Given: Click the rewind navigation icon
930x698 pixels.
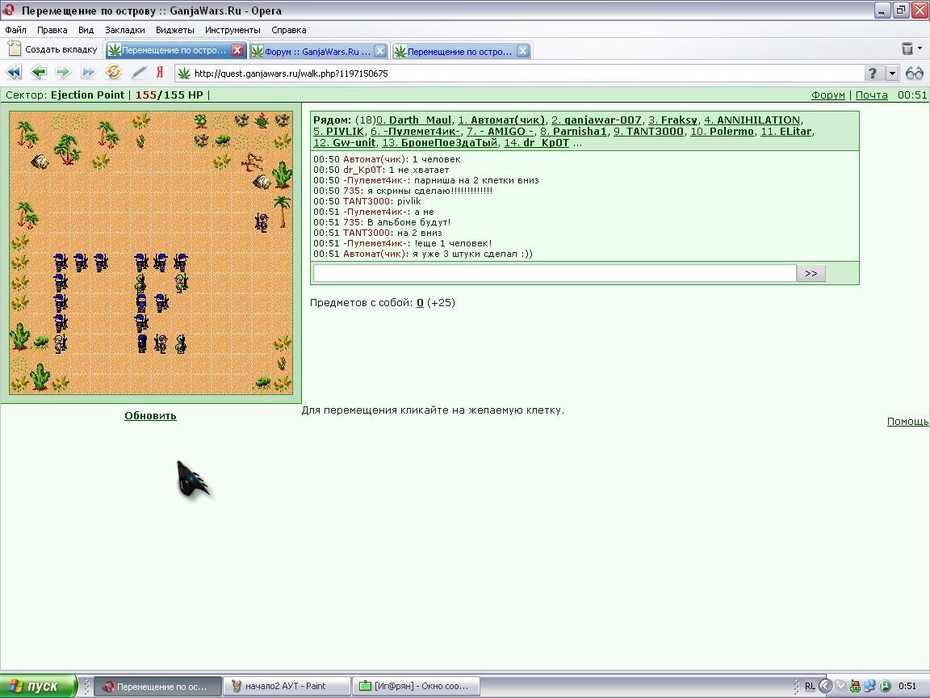Looking at the screenshot, I should click(14, 73).
